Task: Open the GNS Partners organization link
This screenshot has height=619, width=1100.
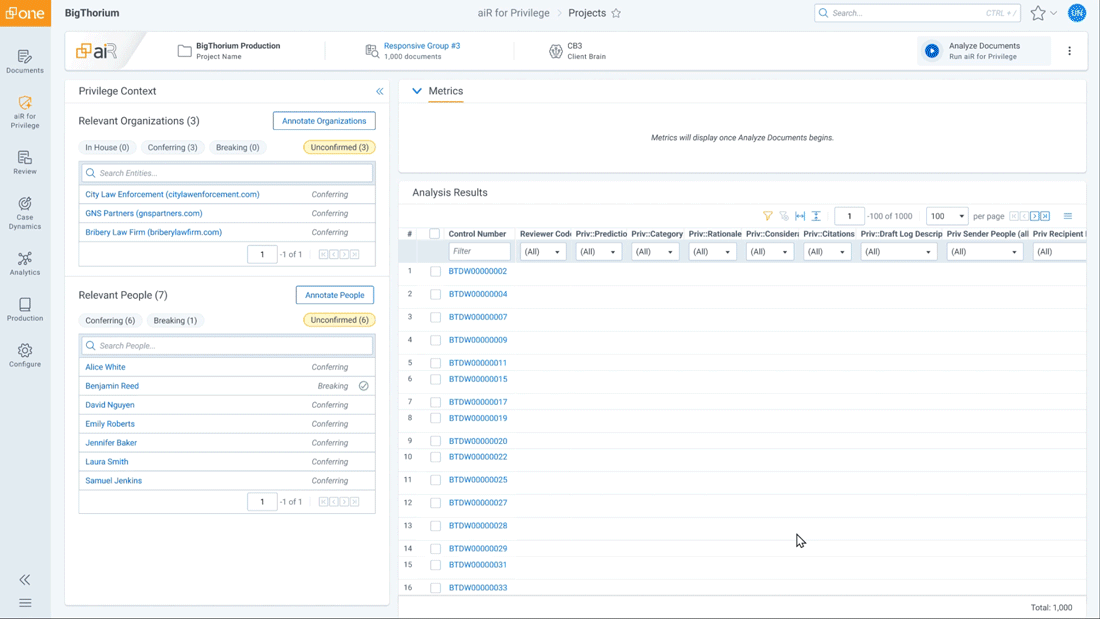Action: coord(144,213)
